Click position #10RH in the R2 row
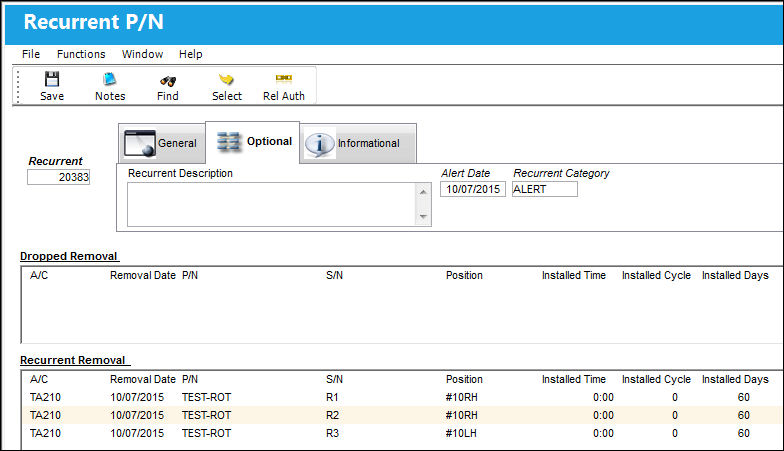Screen dimensions: 784x451 (x=462, y=416)
